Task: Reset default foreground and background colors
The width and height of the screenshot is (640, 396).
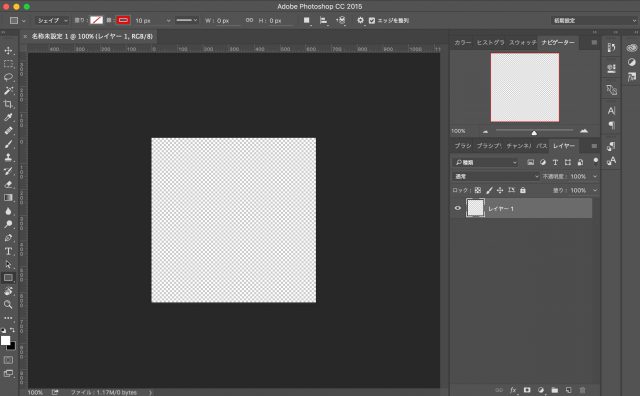Action: coord(4,330)
